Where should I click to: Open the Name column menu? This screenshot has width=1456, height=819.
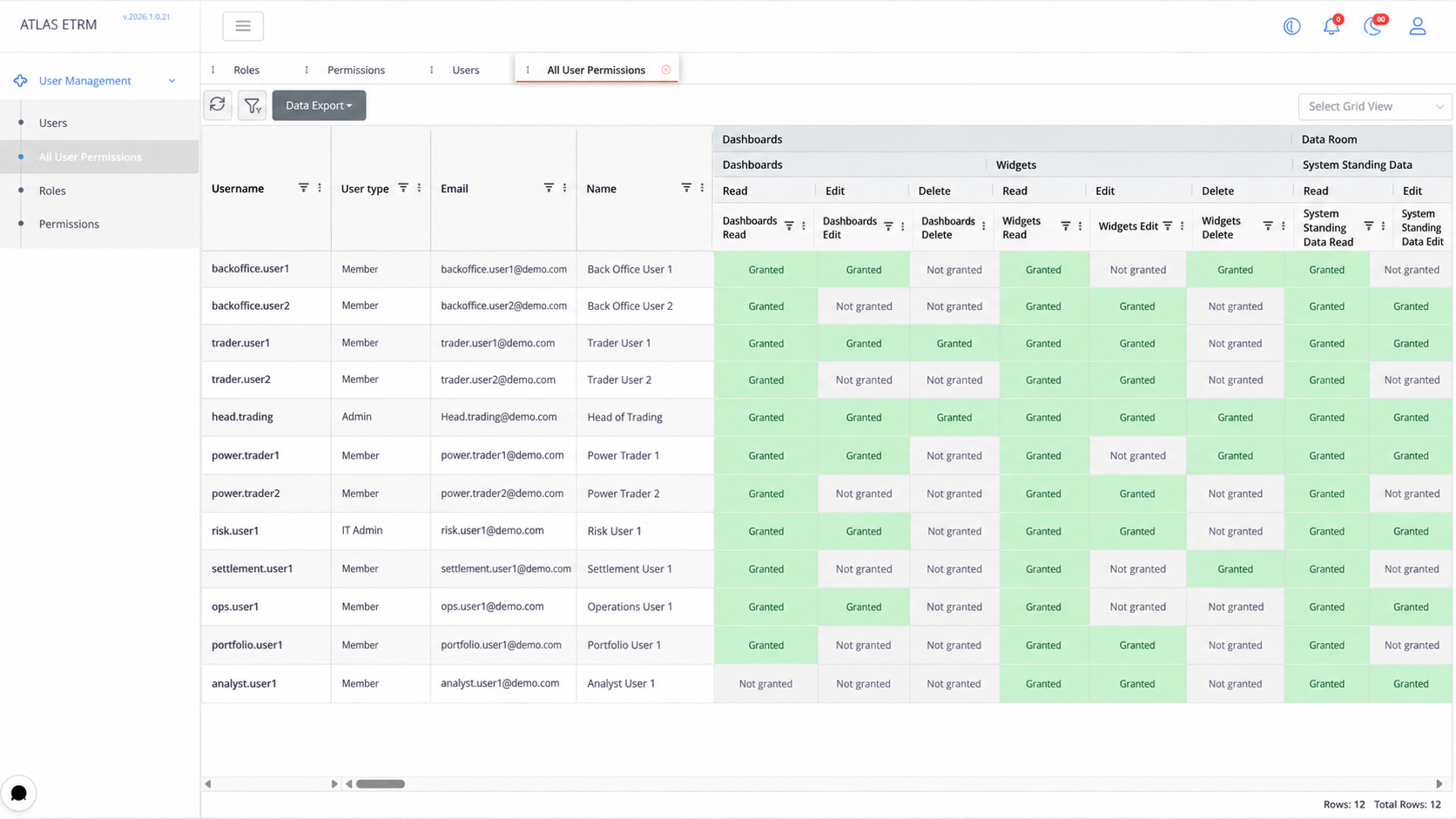point(702,188)
